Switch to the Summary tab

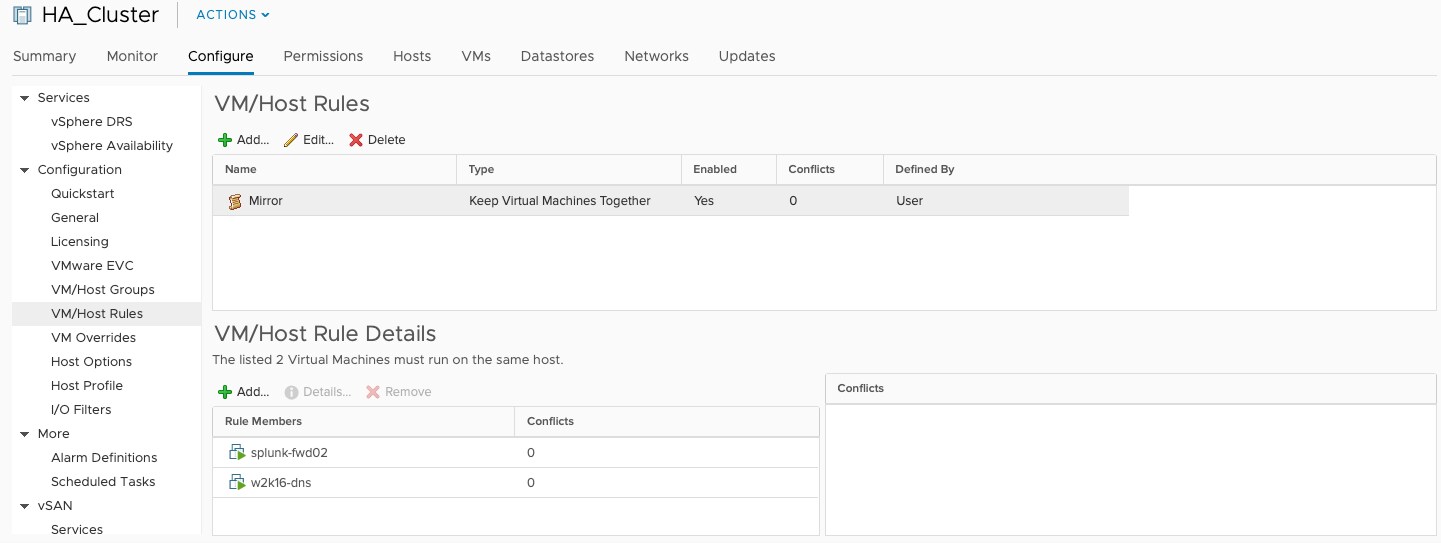coord(44,56)
